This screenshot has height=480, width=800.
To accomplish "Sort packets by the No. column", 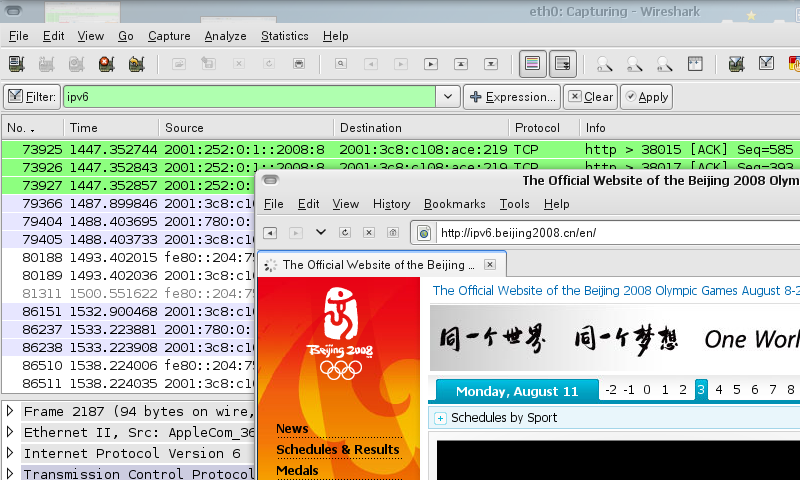I will click(32, 128).
